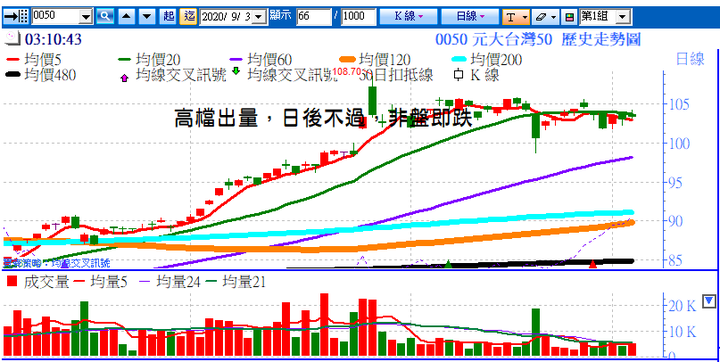Click the 03:10:43 clock text

tap(53, 40)
